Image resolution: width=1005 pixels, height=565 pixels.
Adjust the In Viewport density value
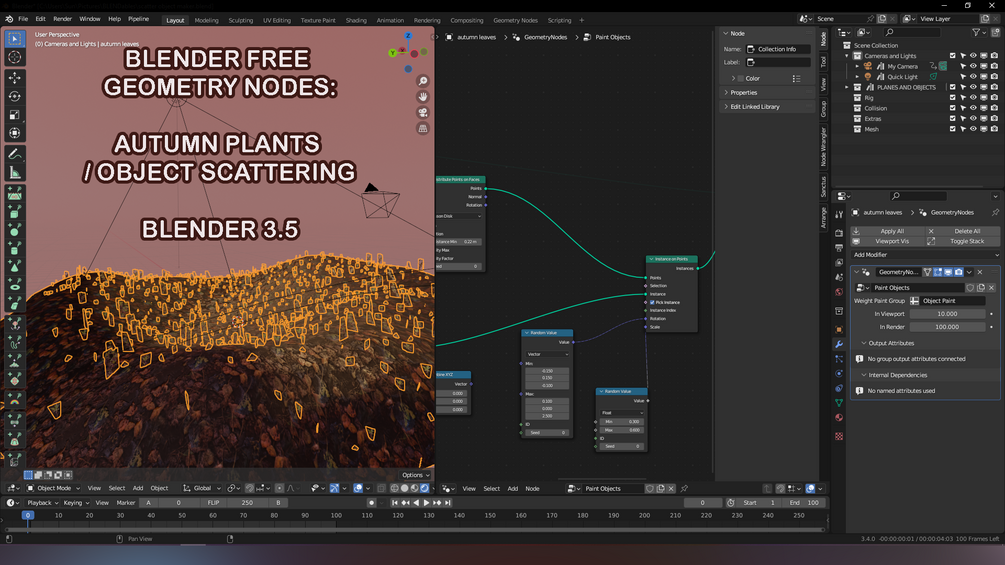(x=947, y=315)
